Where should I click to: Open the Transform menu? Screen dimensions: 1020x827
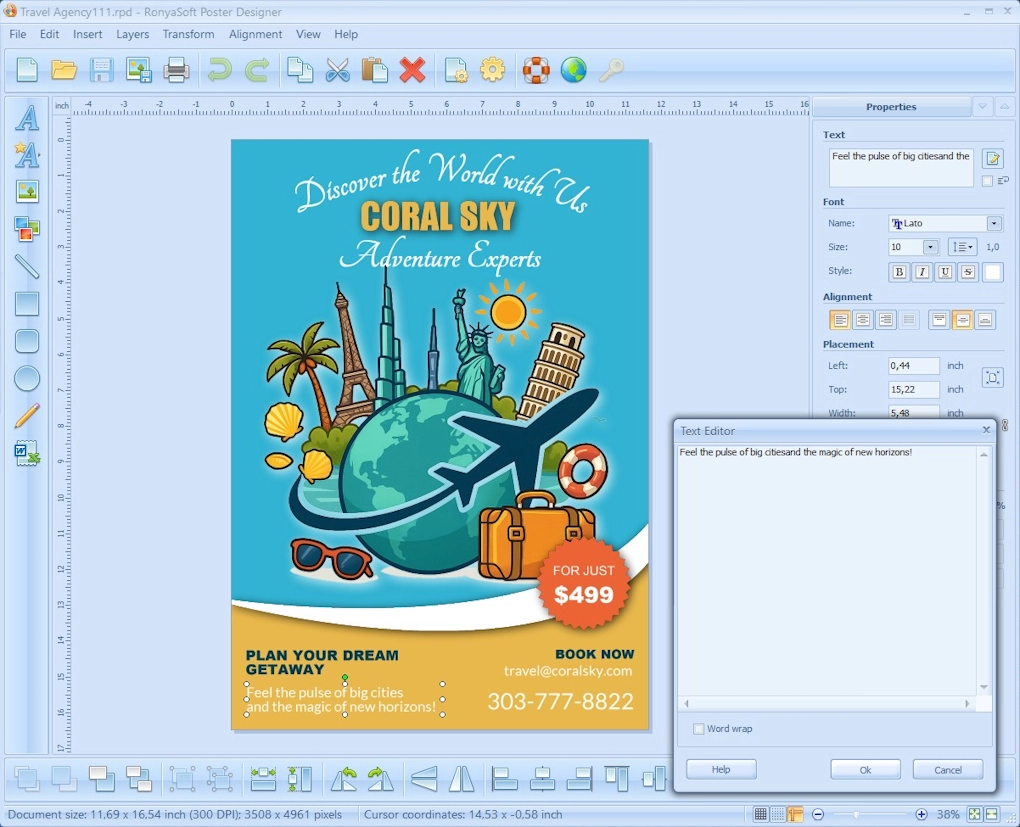click(x=188, y=34)
